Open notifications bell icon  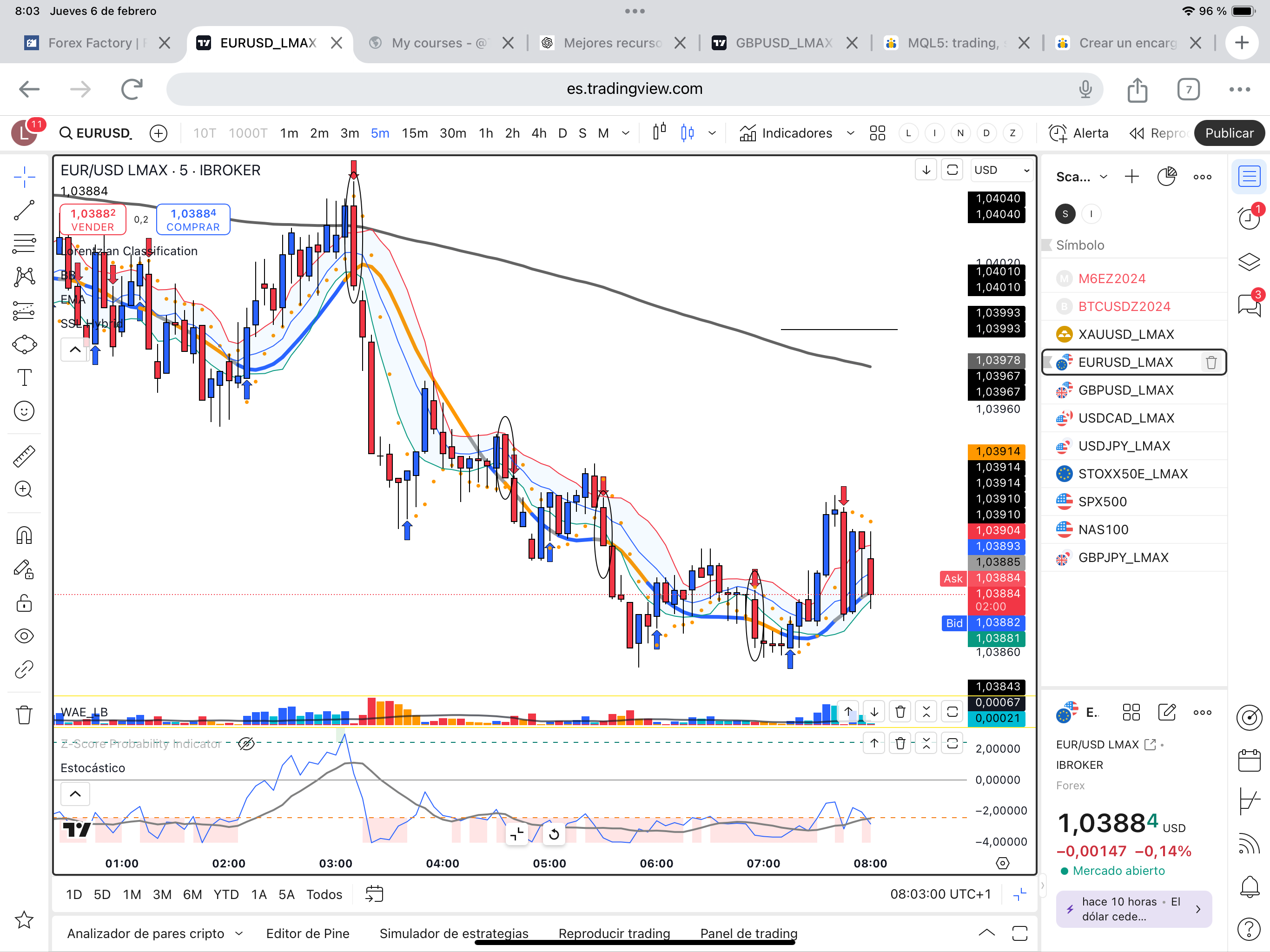pos(1249,886)
